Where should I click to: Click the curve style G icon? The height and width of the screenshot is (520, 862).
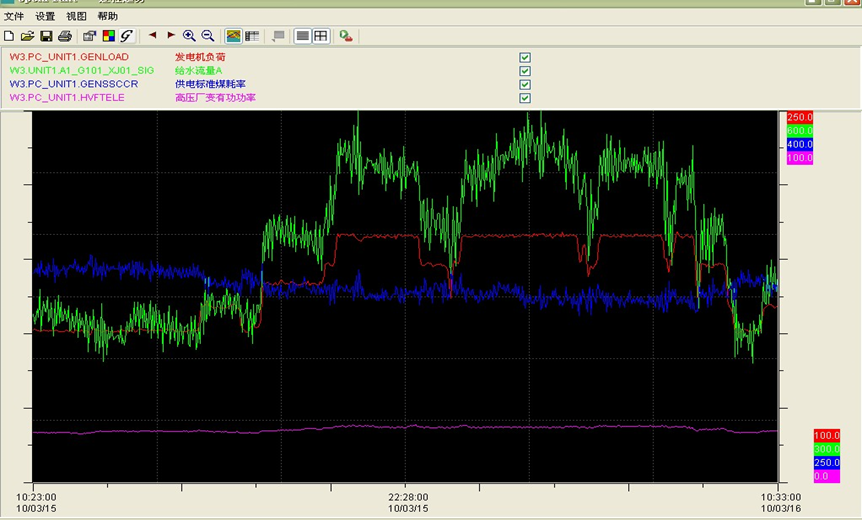pyautogui.click(x=127, y=36)
